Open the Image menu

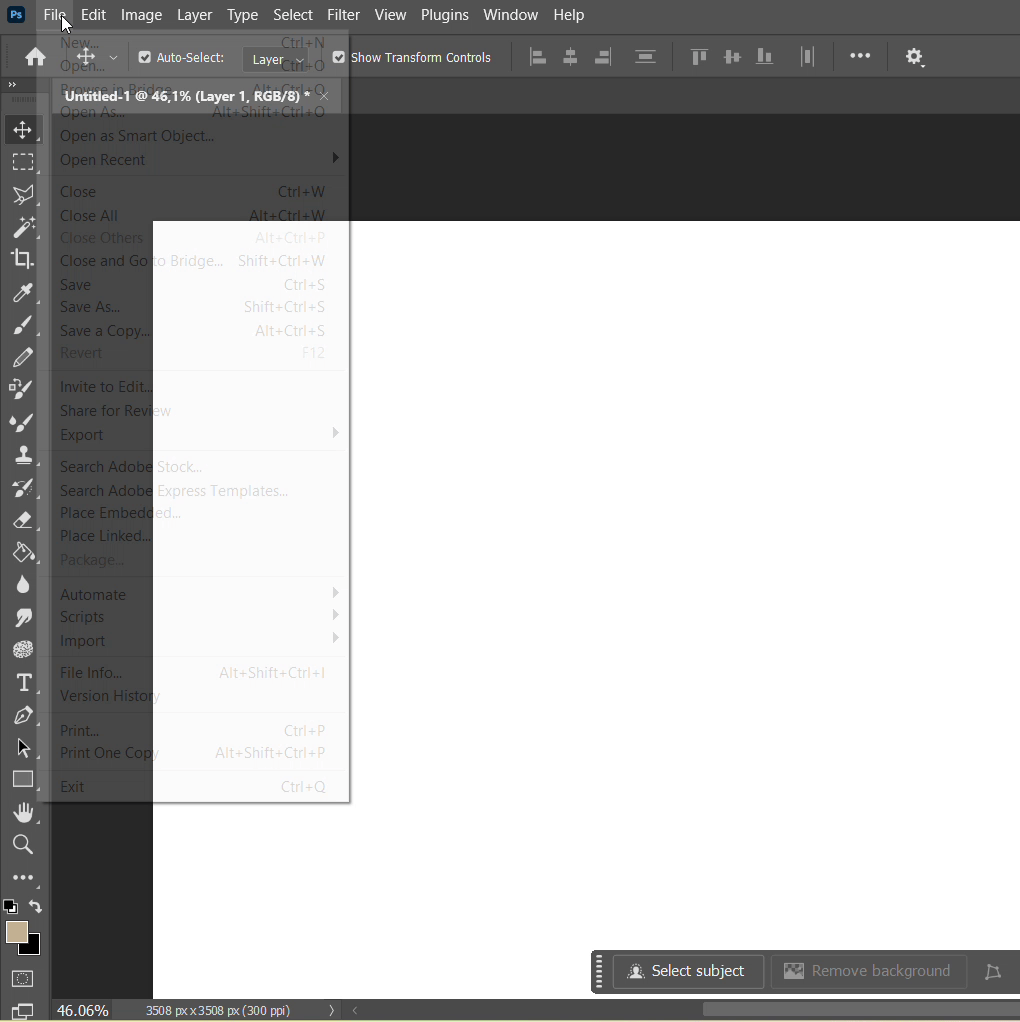point(141,14)
